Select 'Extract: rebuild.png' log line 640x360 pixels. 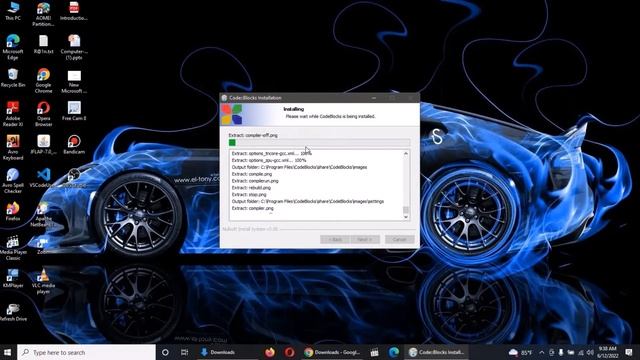click(x=251, y=188)
